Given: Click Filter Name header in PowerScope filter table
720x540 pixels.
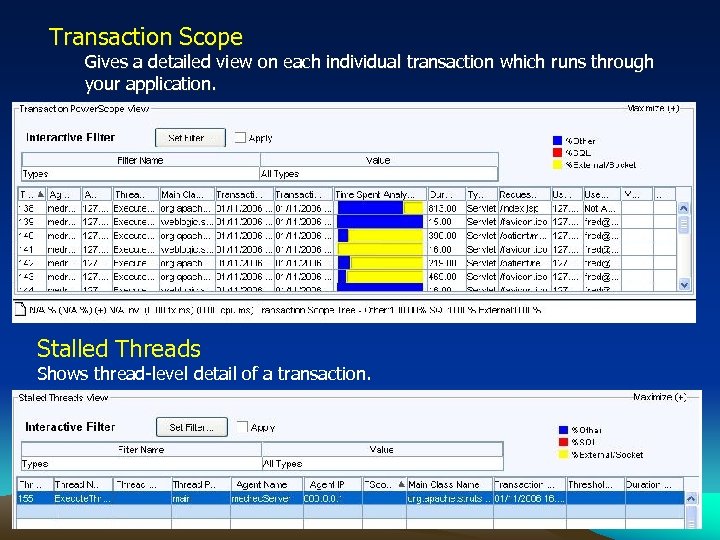Looking at the screenshot, I should [x=140, y=160].
